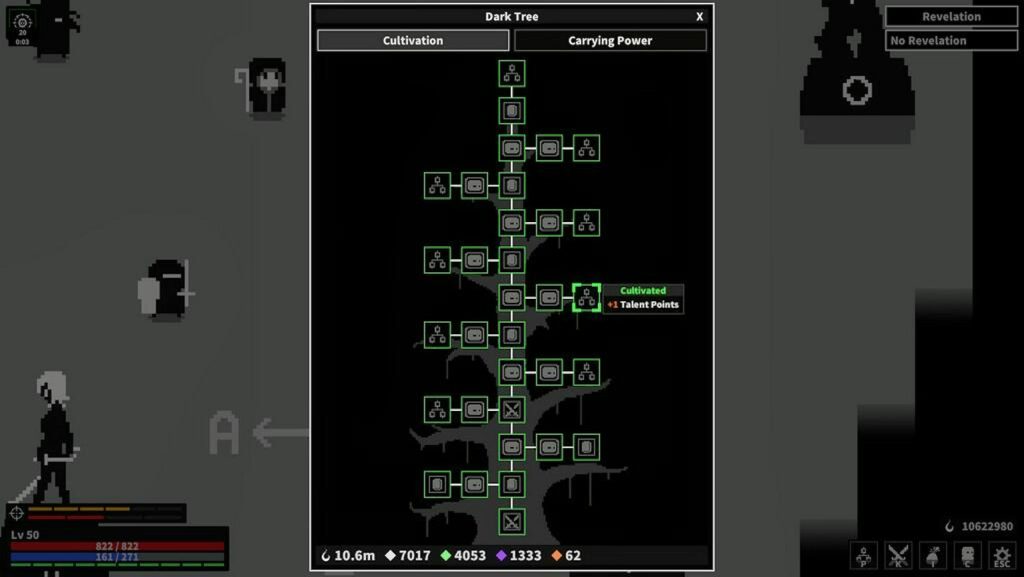Switch to the Cultivation tab
1024x577 pixels.
(413, 40)
